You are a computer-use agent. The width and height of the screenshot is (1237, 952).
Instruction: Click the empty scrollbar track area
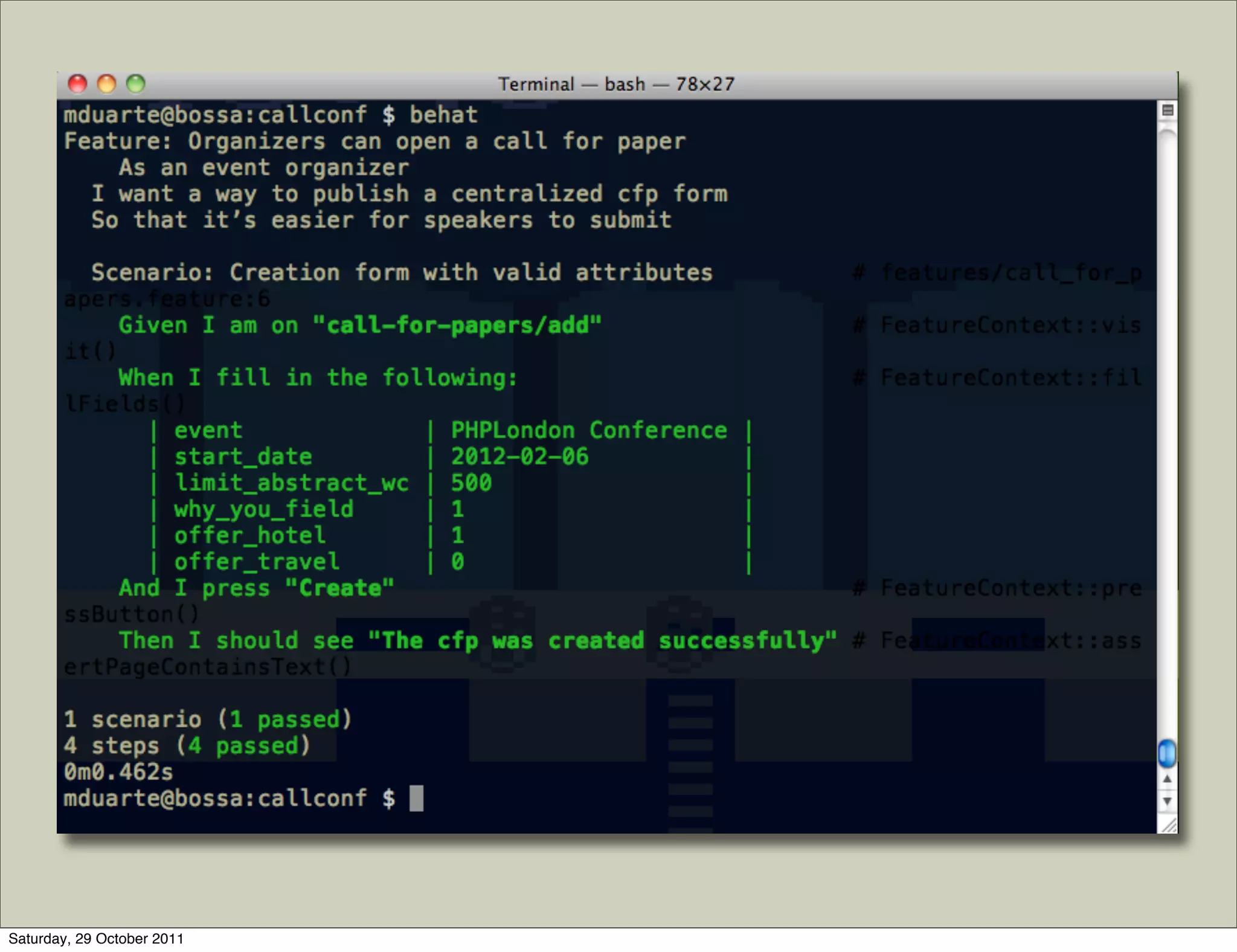point(1167,423)
